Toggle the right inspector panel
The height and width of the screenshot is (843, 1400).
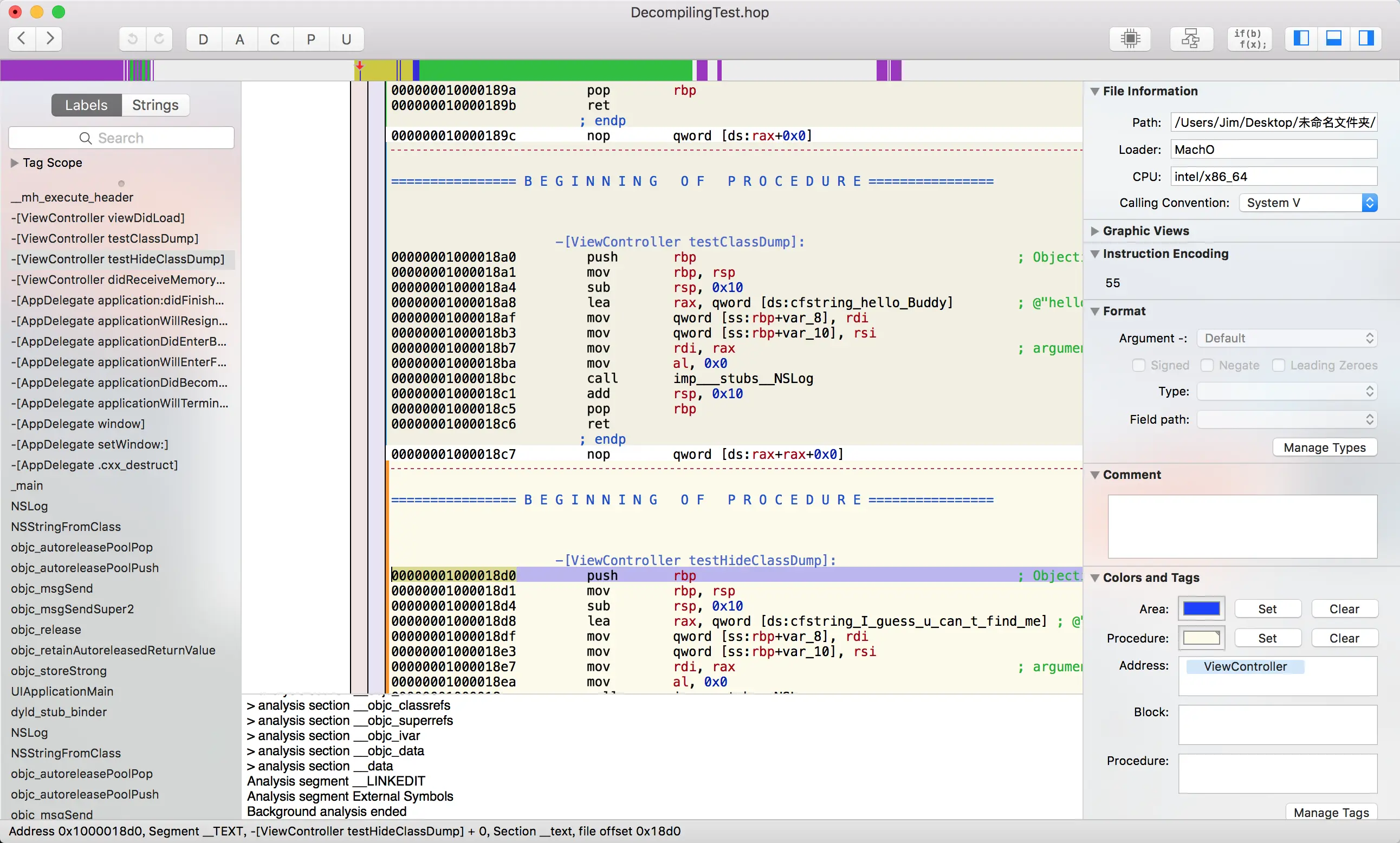[1366, 38]
